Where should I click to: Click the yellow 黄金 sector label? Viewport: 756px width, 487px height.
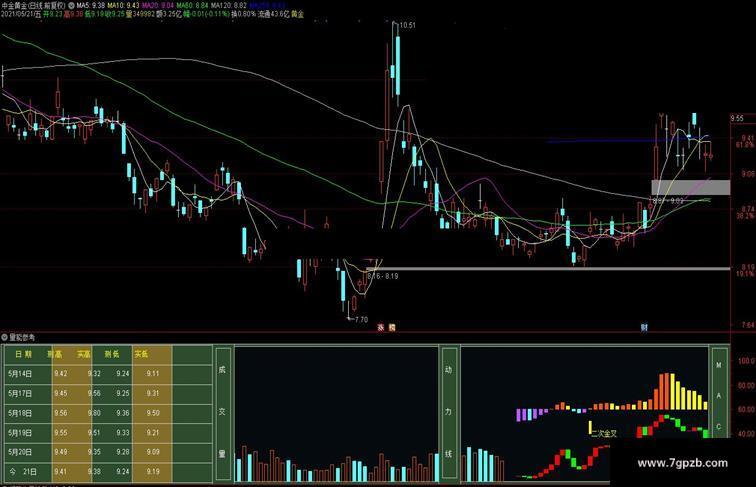(297, 14)
